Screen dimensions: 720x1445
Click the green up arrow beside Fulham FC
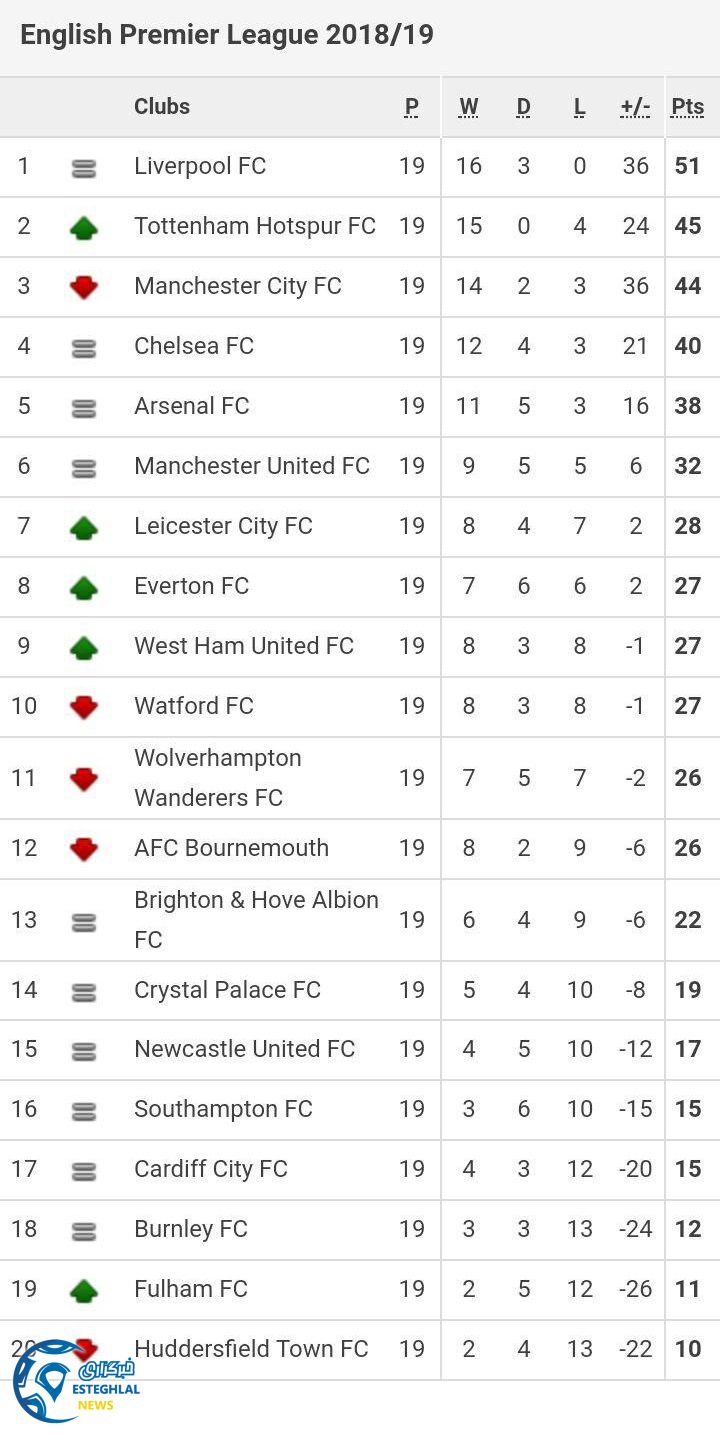click(x=84, y=1291)
